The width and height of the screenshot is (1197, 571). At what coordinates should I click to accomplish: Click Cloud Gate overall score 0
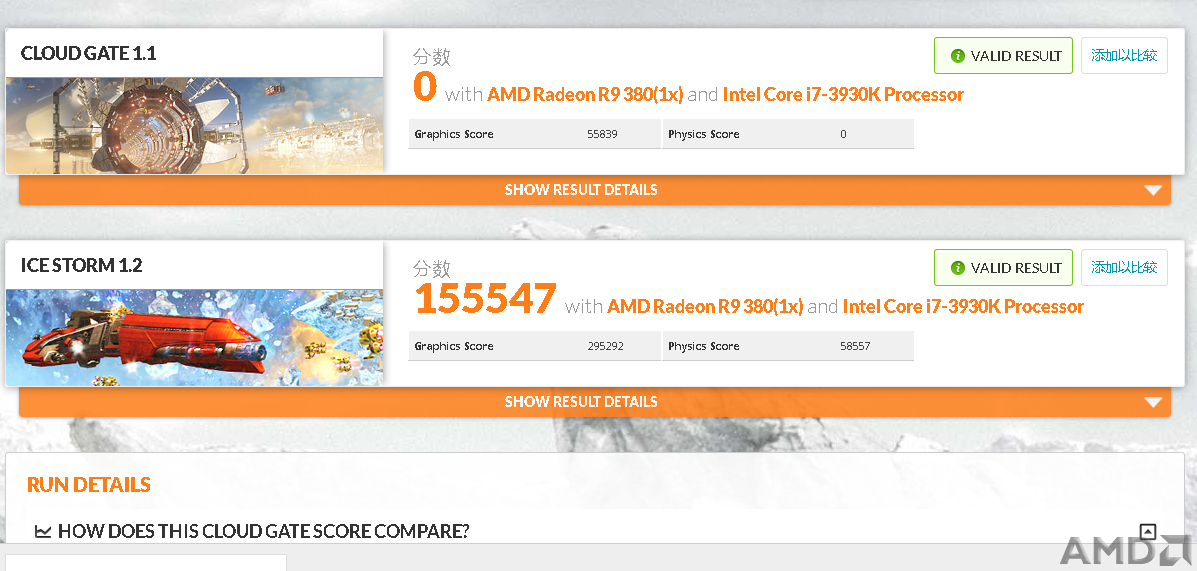(424, 87)
